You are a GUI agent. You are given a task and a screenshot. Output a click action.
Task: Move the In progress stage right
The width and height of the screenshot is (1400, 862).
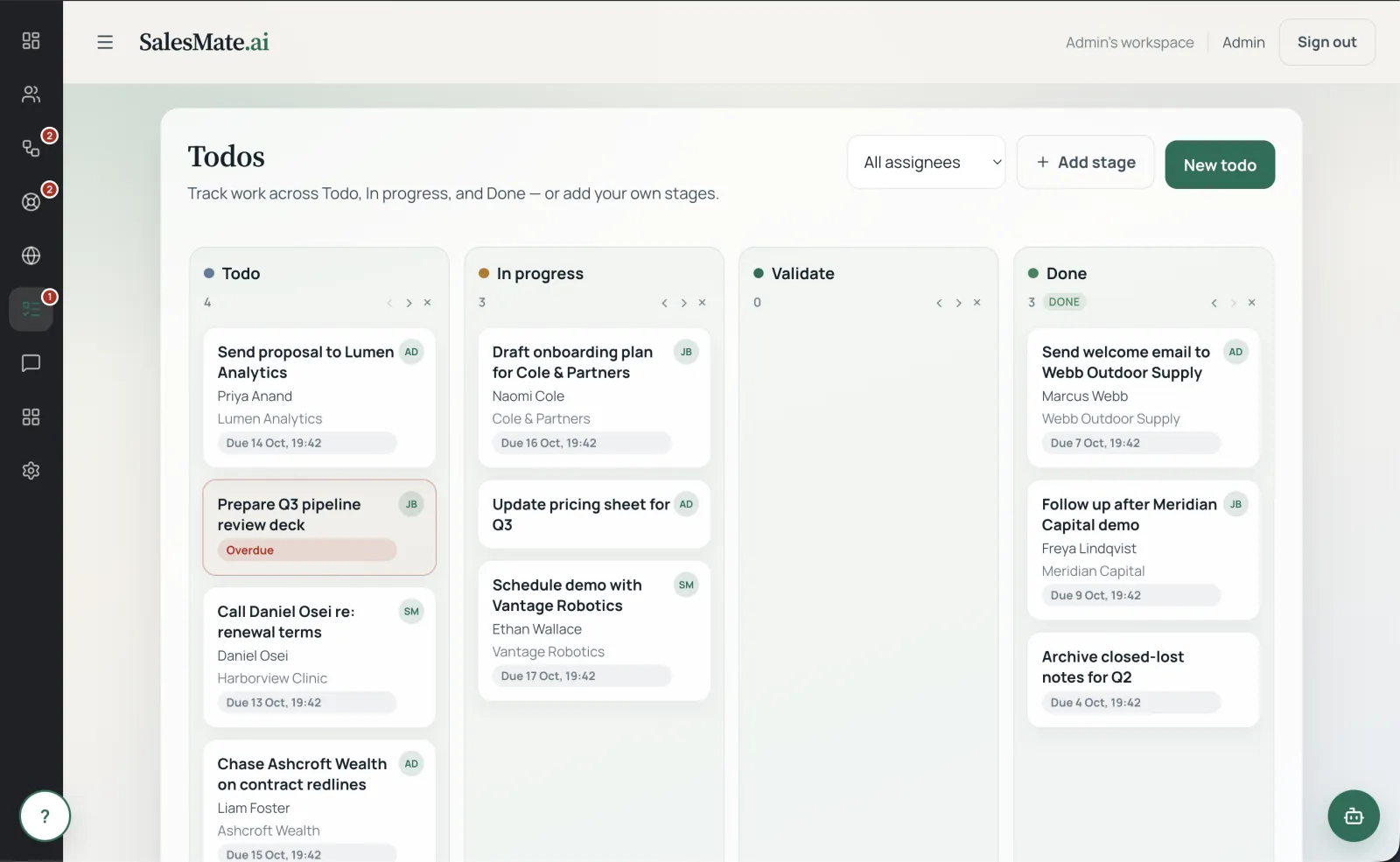[683, 303]
